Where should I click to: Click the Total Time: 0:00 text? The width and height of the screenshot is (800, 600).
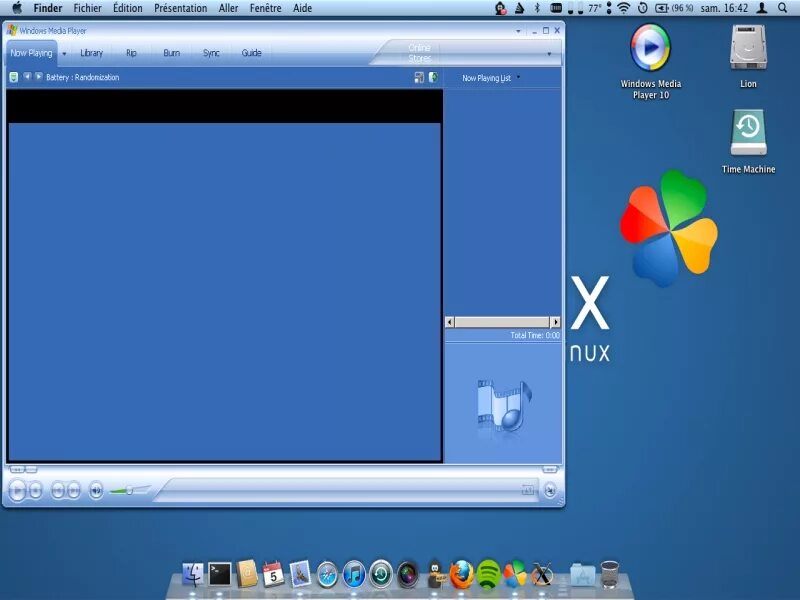pos(535,335)
